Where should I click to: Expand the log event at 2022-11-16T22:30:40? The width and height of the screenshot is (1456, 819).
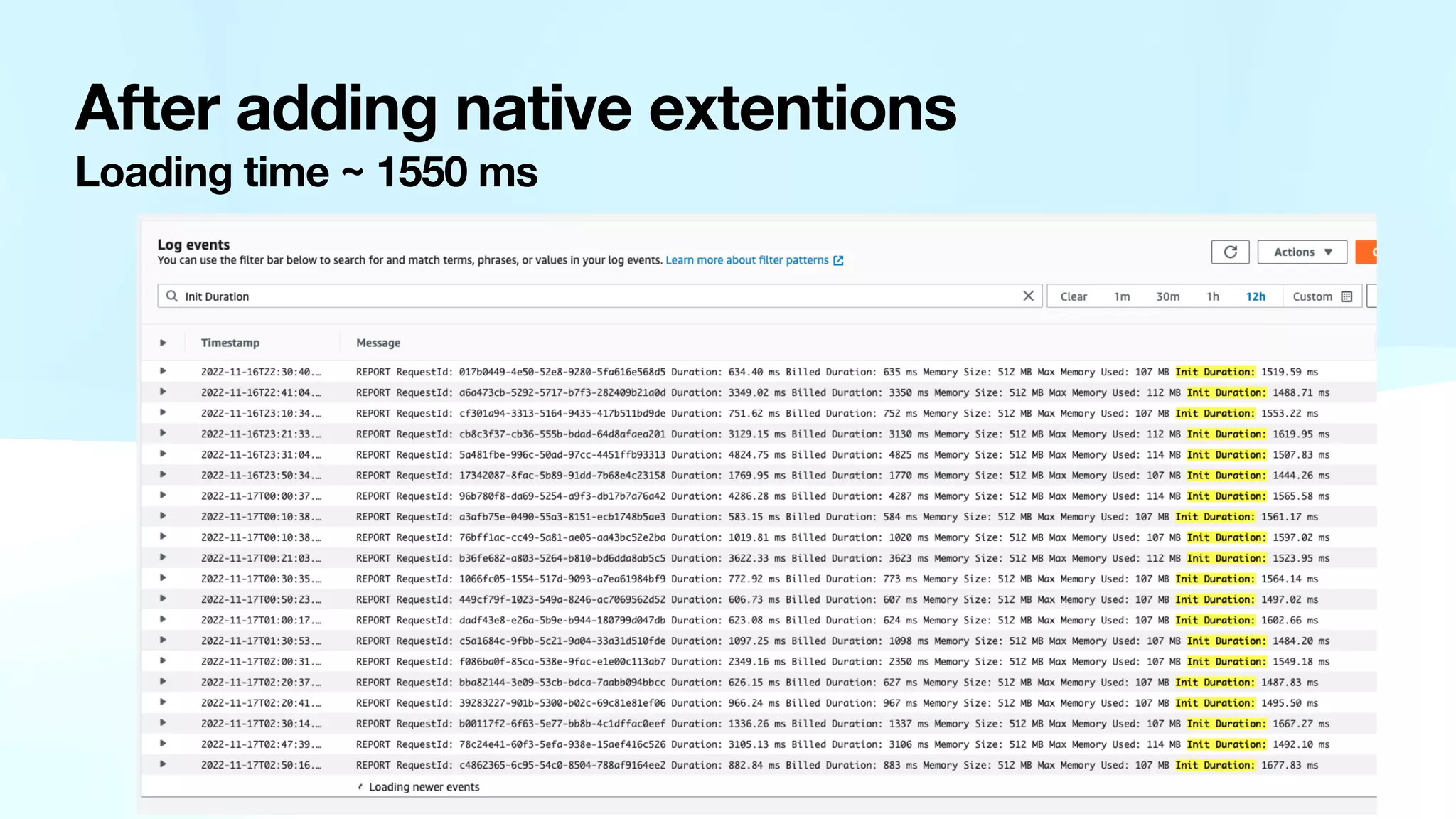tap(163, 371)
